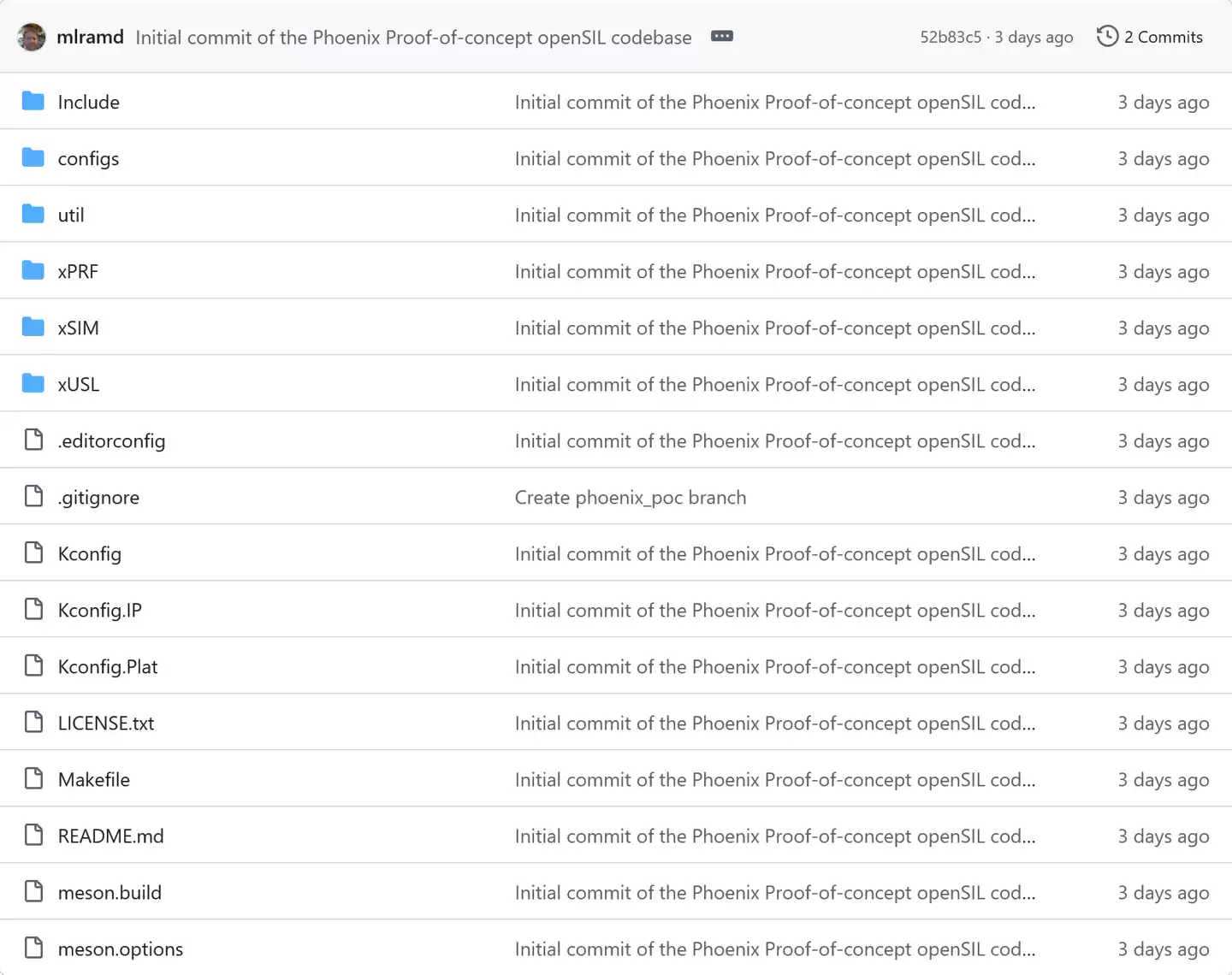Open the xSIM folder
Viewport: 1232px width, 975px height.
(x=78, y=328)
